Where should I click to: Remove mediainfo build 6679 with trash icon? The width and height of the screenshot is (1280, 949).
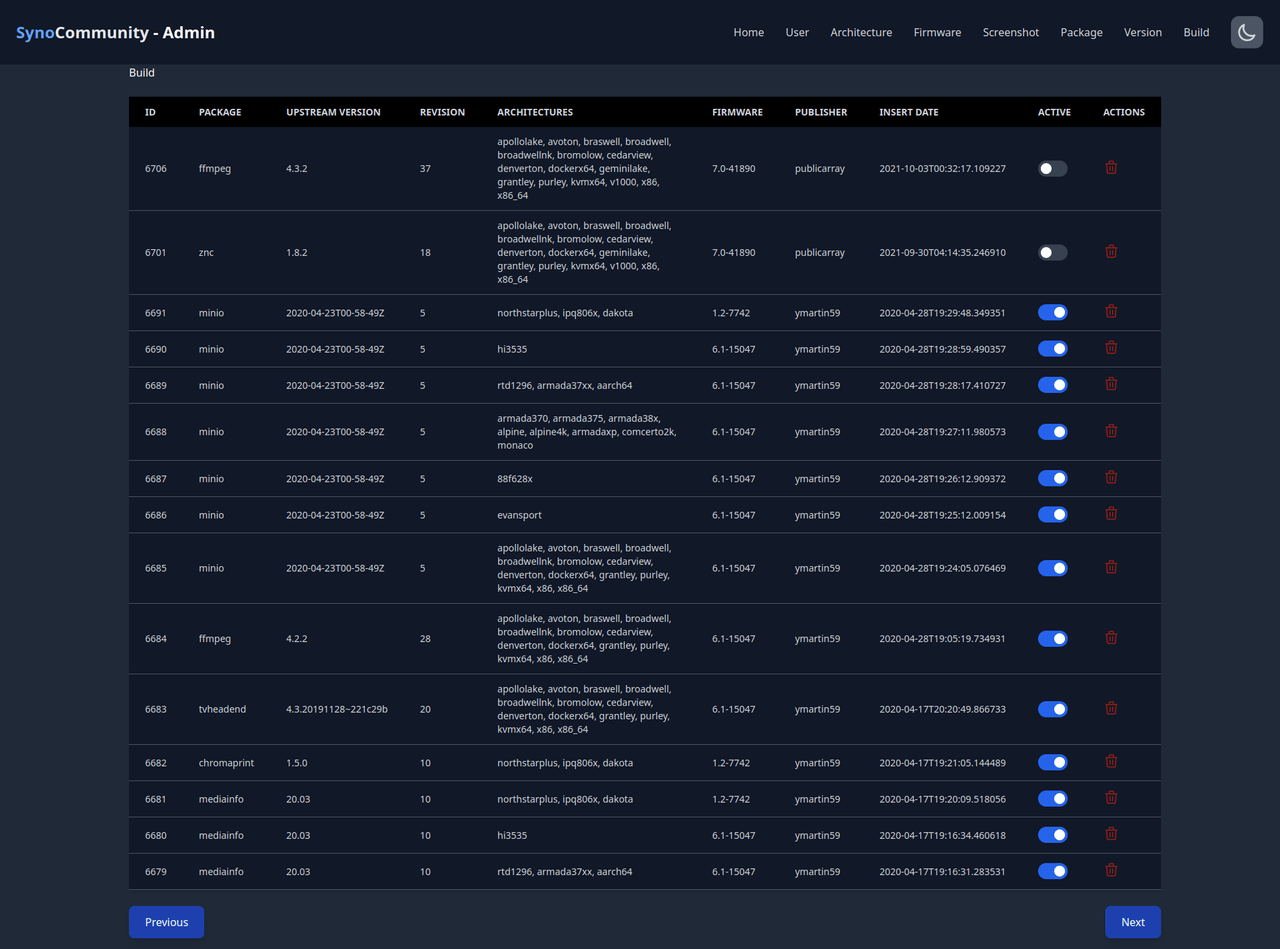(1111, 871)
